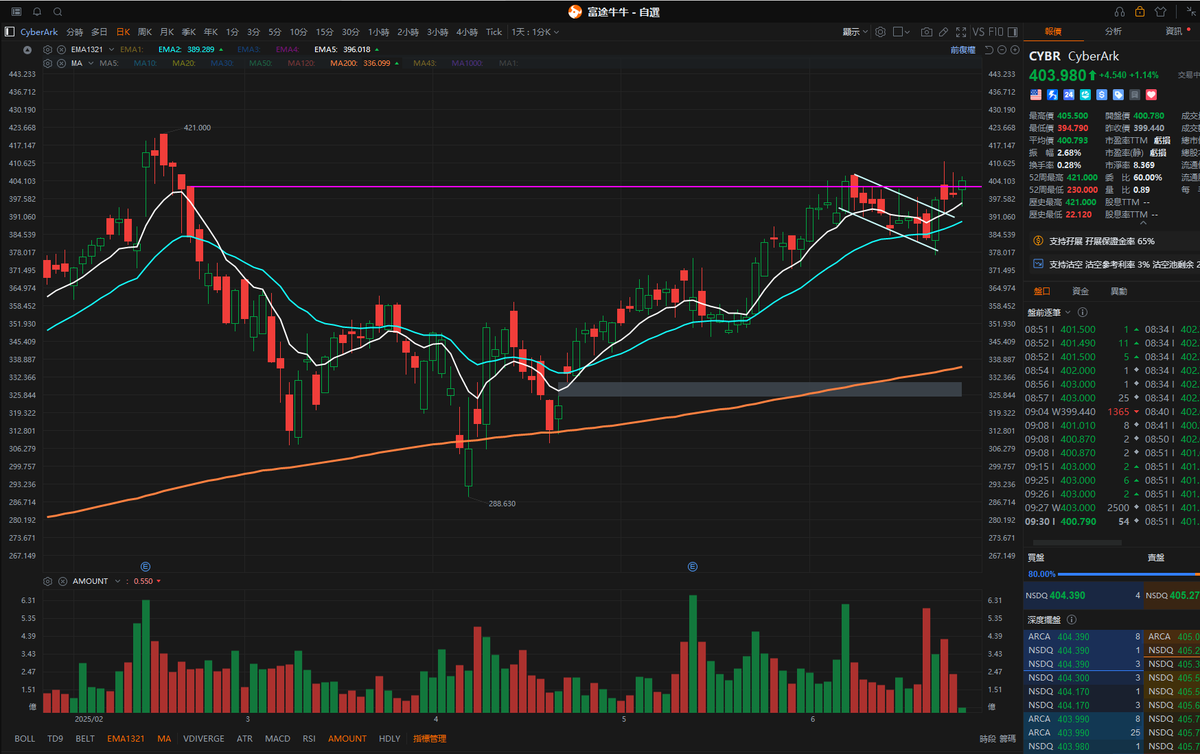Screen dimensions: 1200x754
Task: Remove the MA indicator
Action: tap(61, 63)
